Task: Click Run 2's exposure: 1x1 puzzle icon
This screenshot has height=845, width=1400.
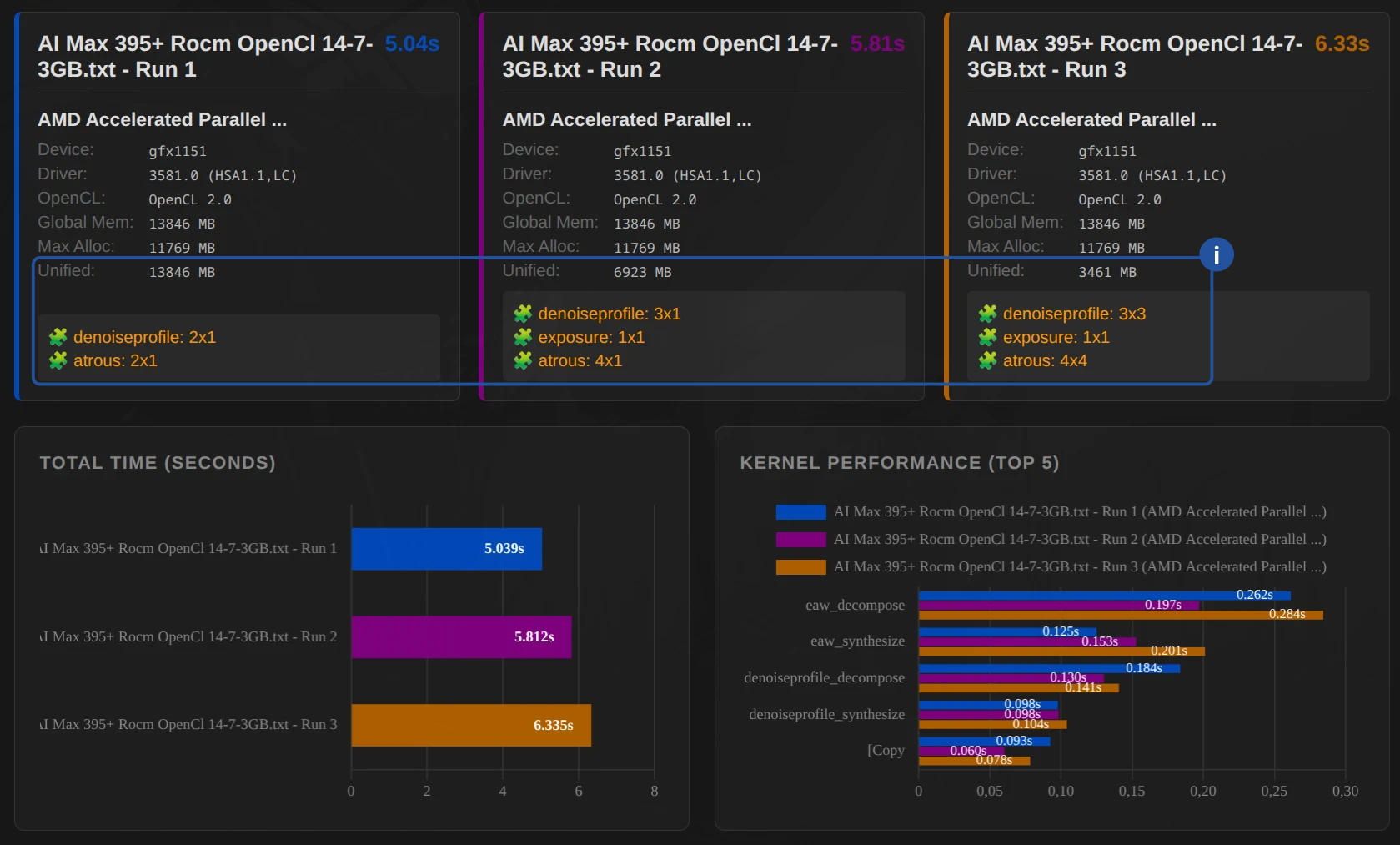Action: 523,337
